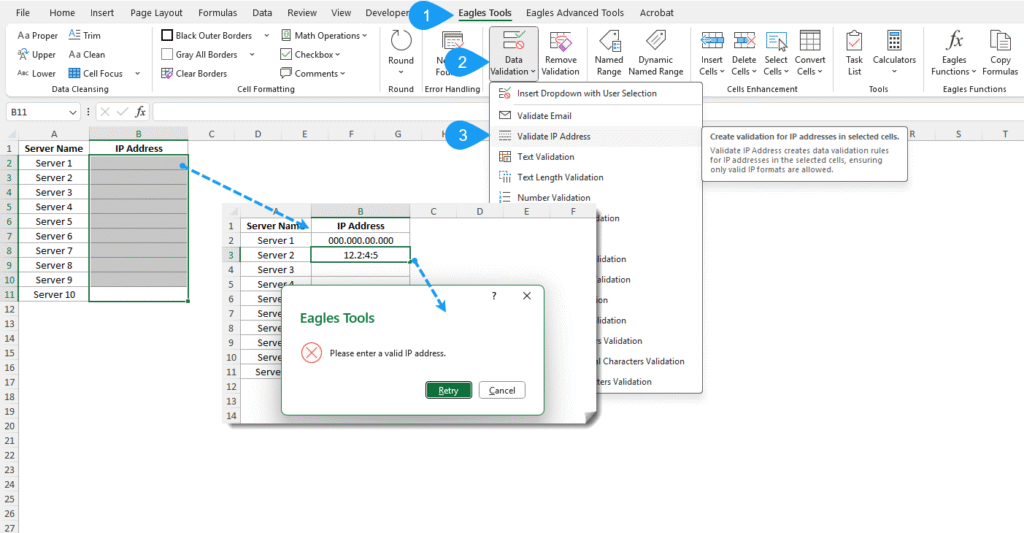Apply Gray All Borders
The width and height of the screenshot is (1024, 533).
pyautogui.click(x=199, y=54)
